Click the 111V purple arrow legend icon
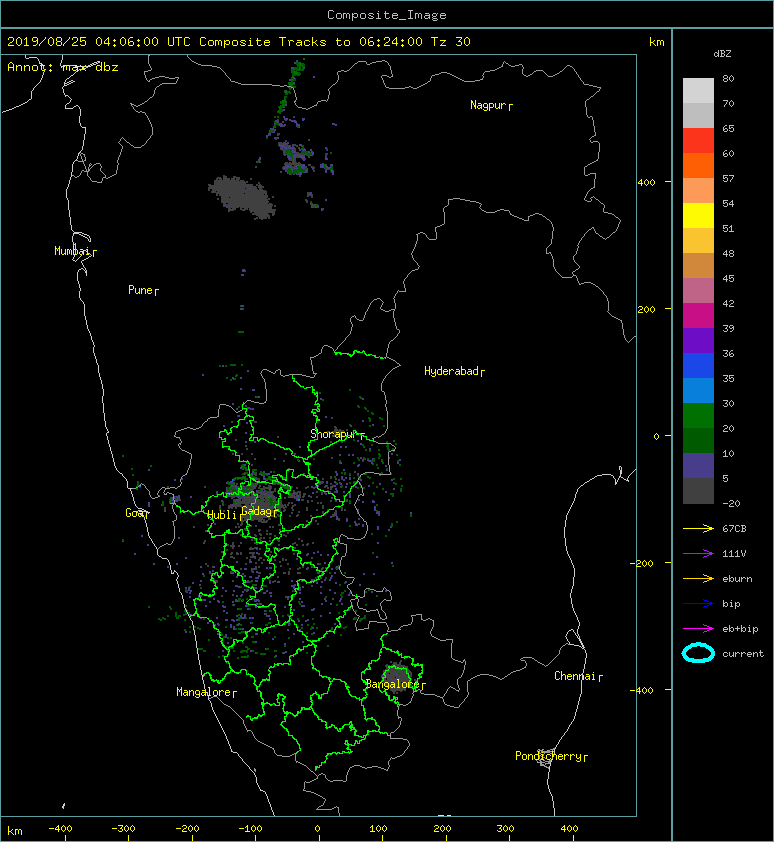This screenshot has width=774, height=842. tap(698, 554)
